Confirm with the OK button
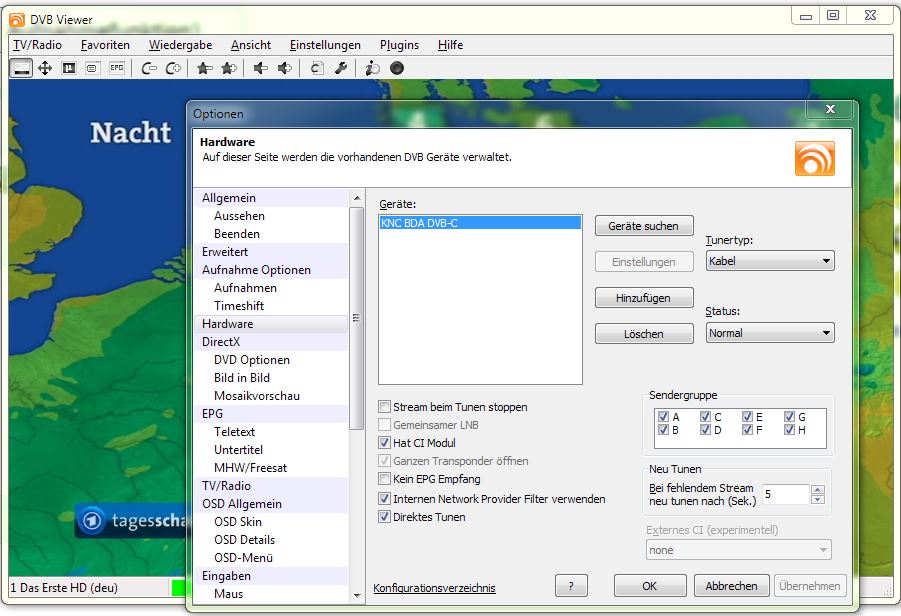Image resolution: width=901 pixels, height=616 pixels. pyautogui.click(x=650, y=586)
